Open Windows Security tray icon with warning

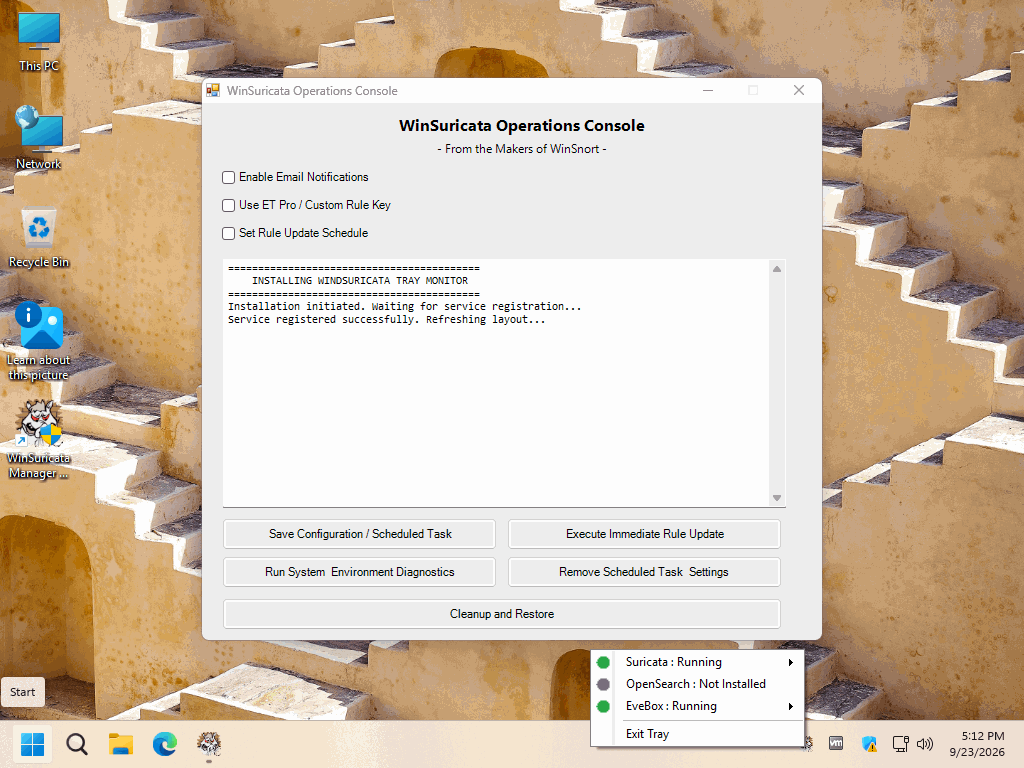tap(869, 743)
